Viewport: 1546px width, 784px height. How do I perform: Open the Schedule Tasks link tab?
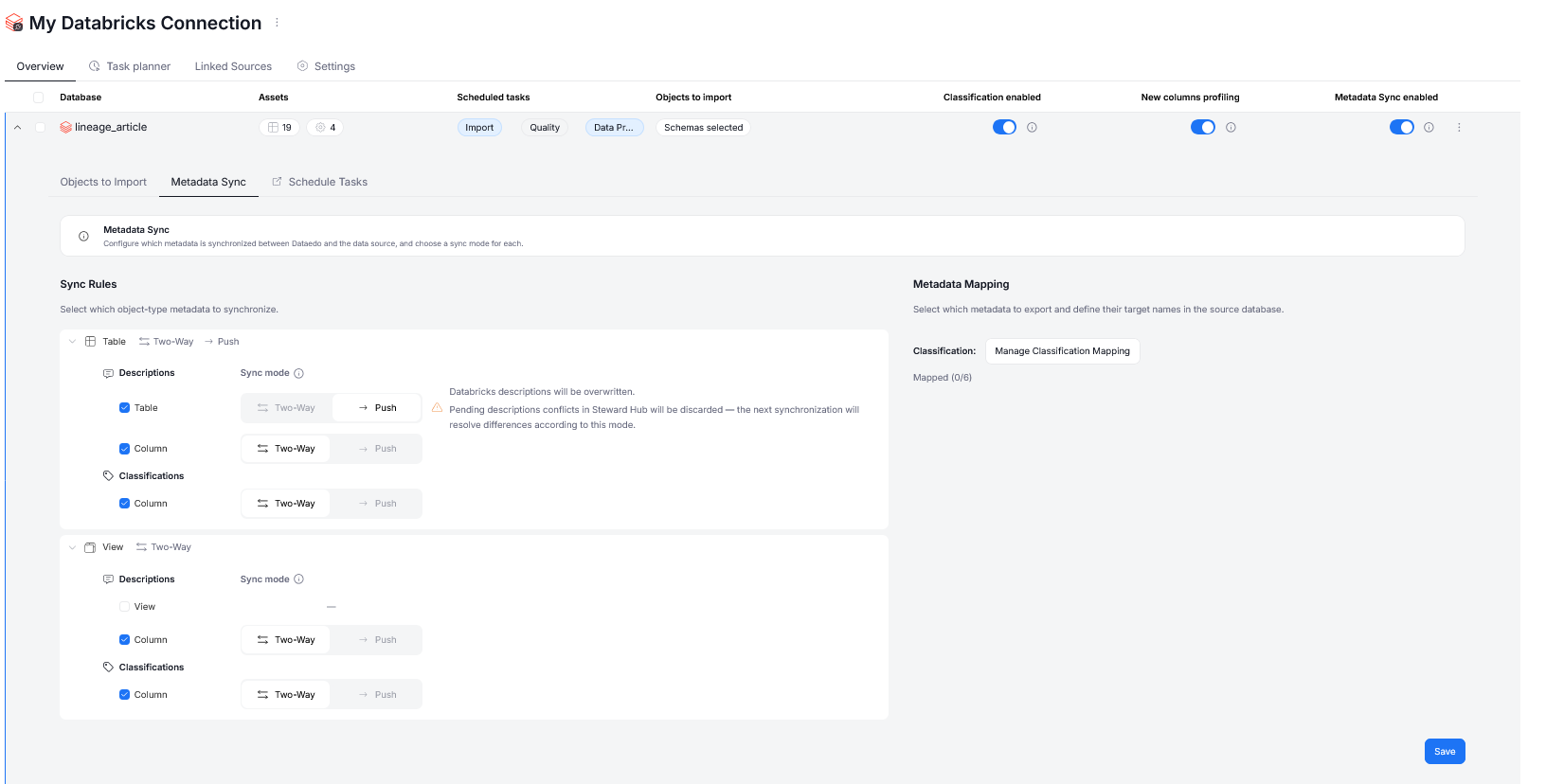tap(319, 182)
